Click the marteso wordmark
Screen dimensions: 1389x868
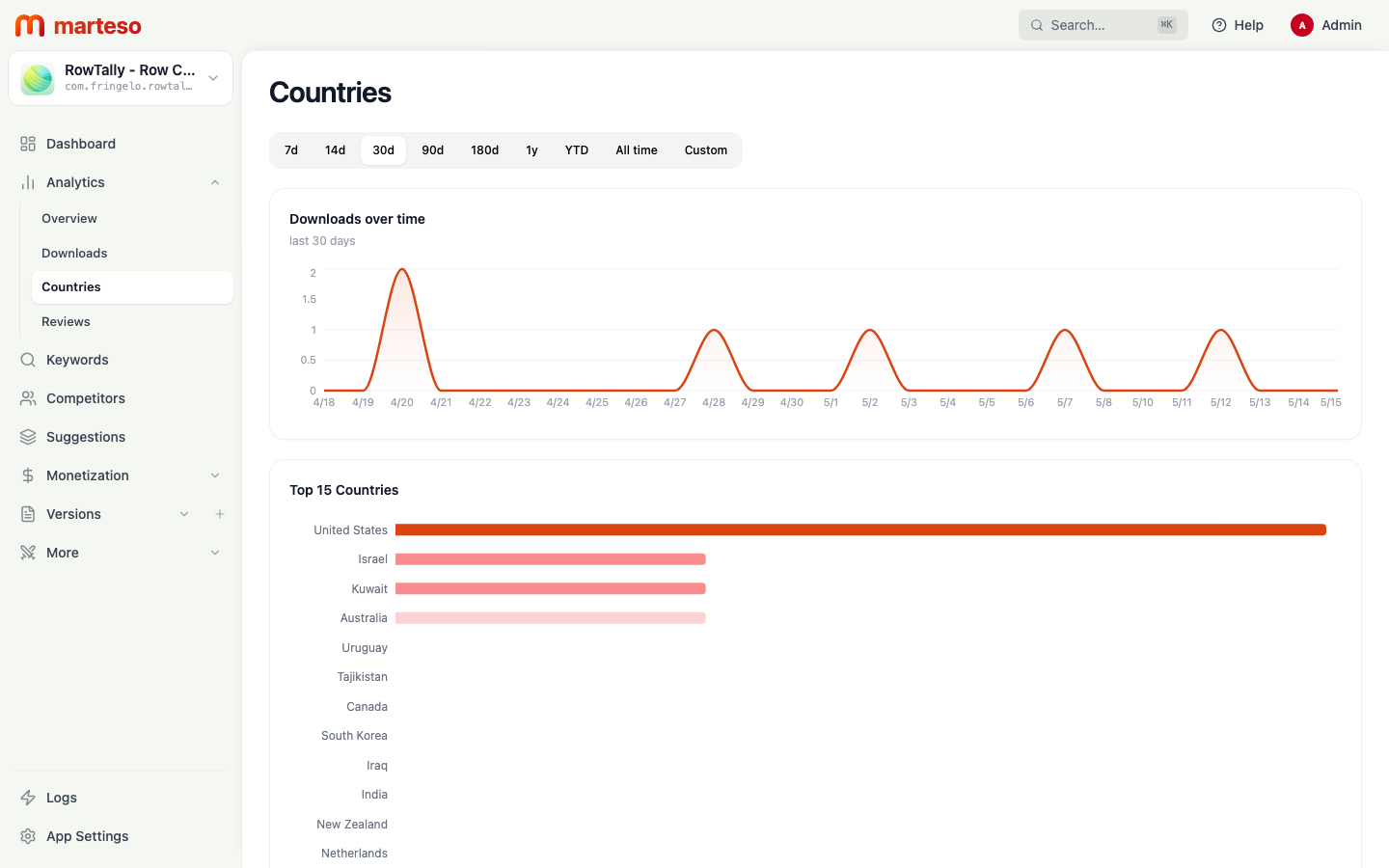(97, 26)
